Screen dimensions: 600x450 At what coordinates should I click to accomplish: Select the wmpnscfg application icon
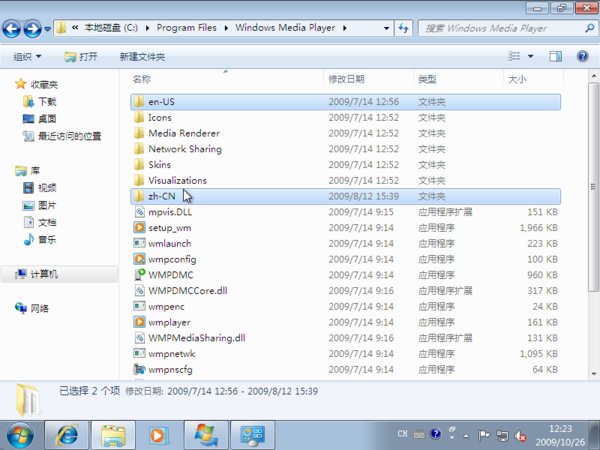click(139, 369)
